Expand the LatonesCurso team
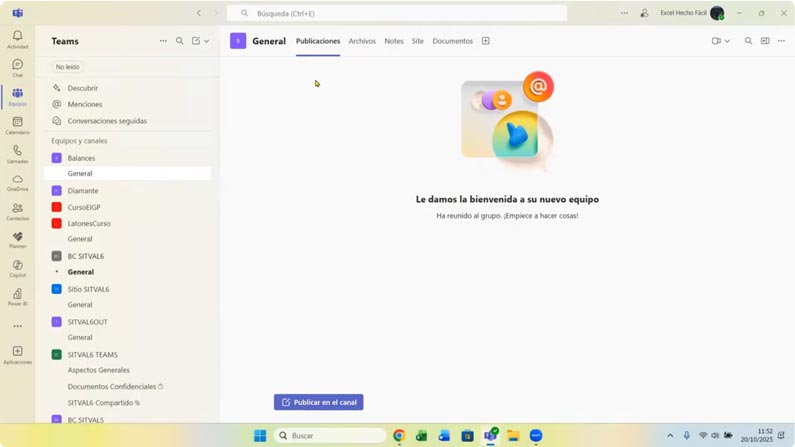The image size is (795, 447). pos(89,224)
